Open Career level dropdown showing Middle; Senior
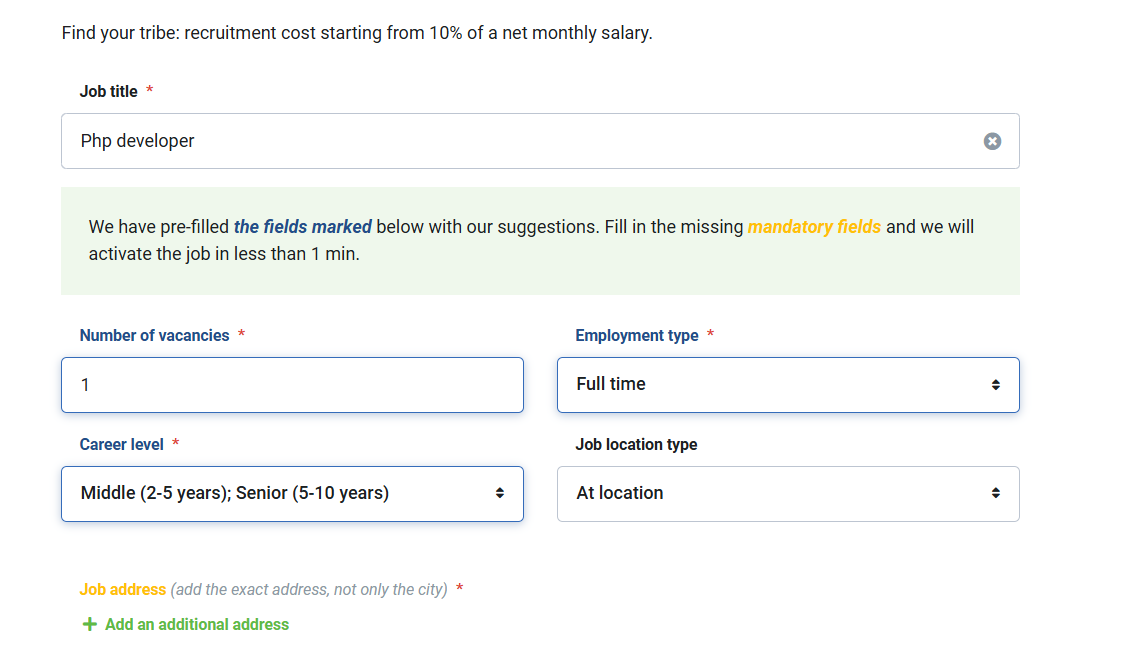Screen dimensions: 1122x647 (x=292, y=494)
